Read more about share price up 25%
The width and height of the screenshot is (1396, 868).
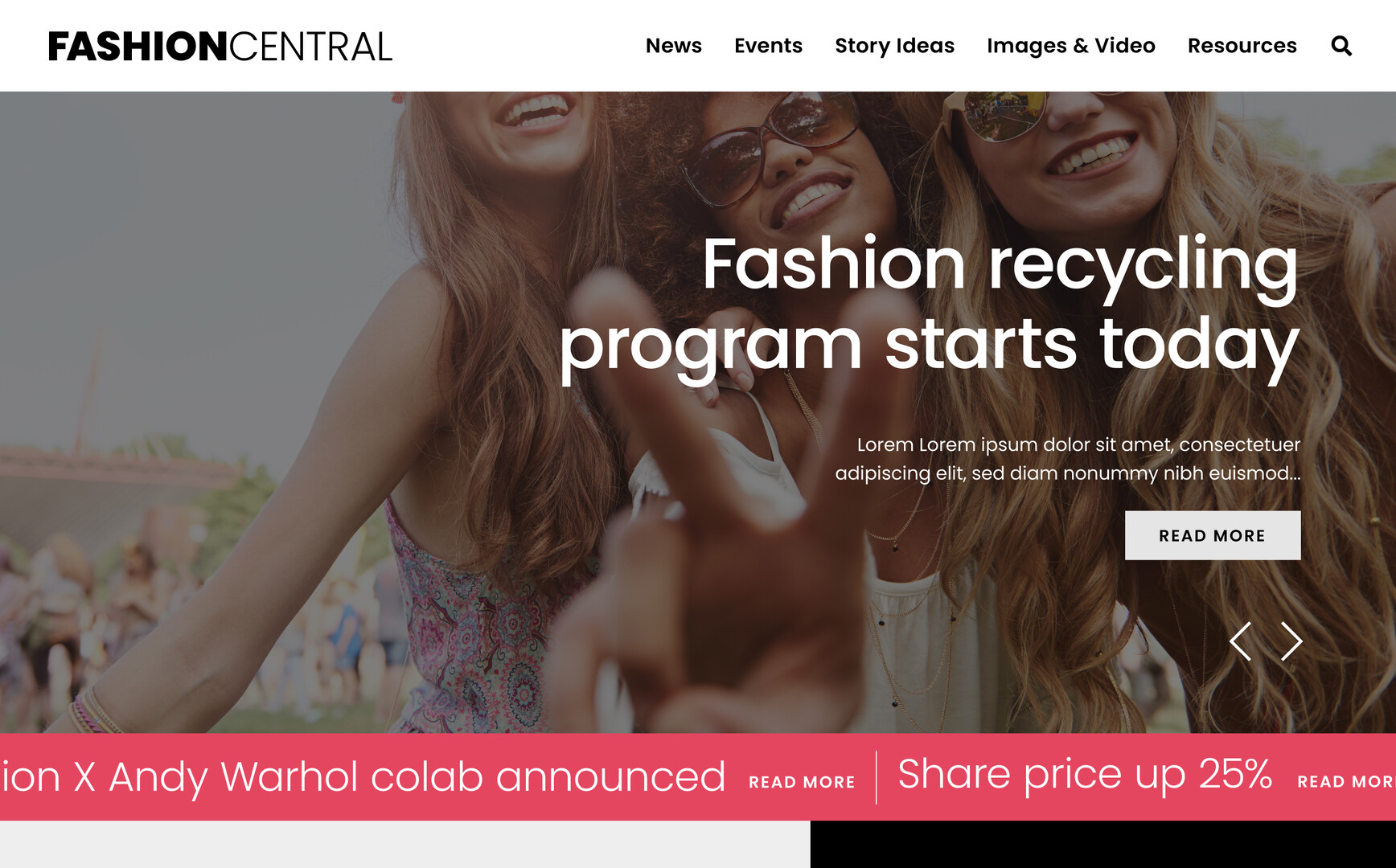(1346, 782)
